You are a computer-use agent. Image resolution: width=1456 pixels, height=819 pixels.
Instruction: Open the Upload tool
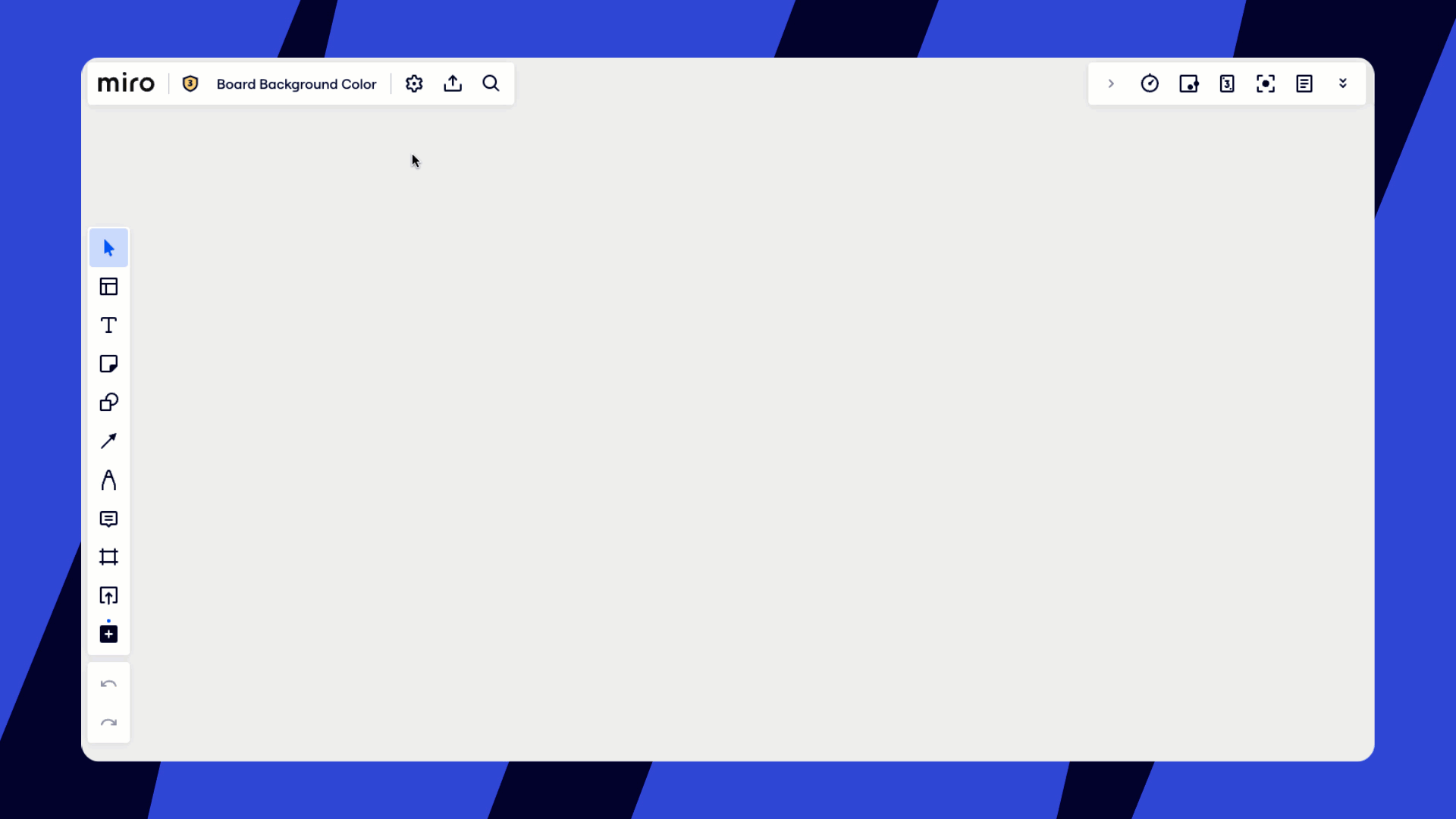tap(108, 596)
